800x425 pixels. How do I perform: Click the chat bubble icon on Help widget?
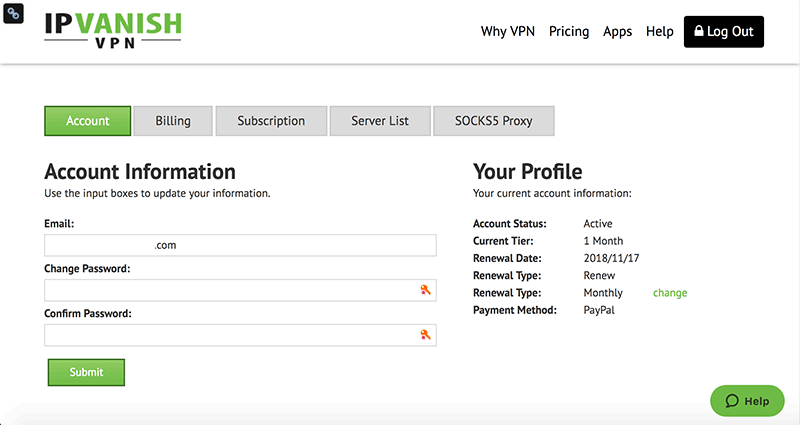732,401
